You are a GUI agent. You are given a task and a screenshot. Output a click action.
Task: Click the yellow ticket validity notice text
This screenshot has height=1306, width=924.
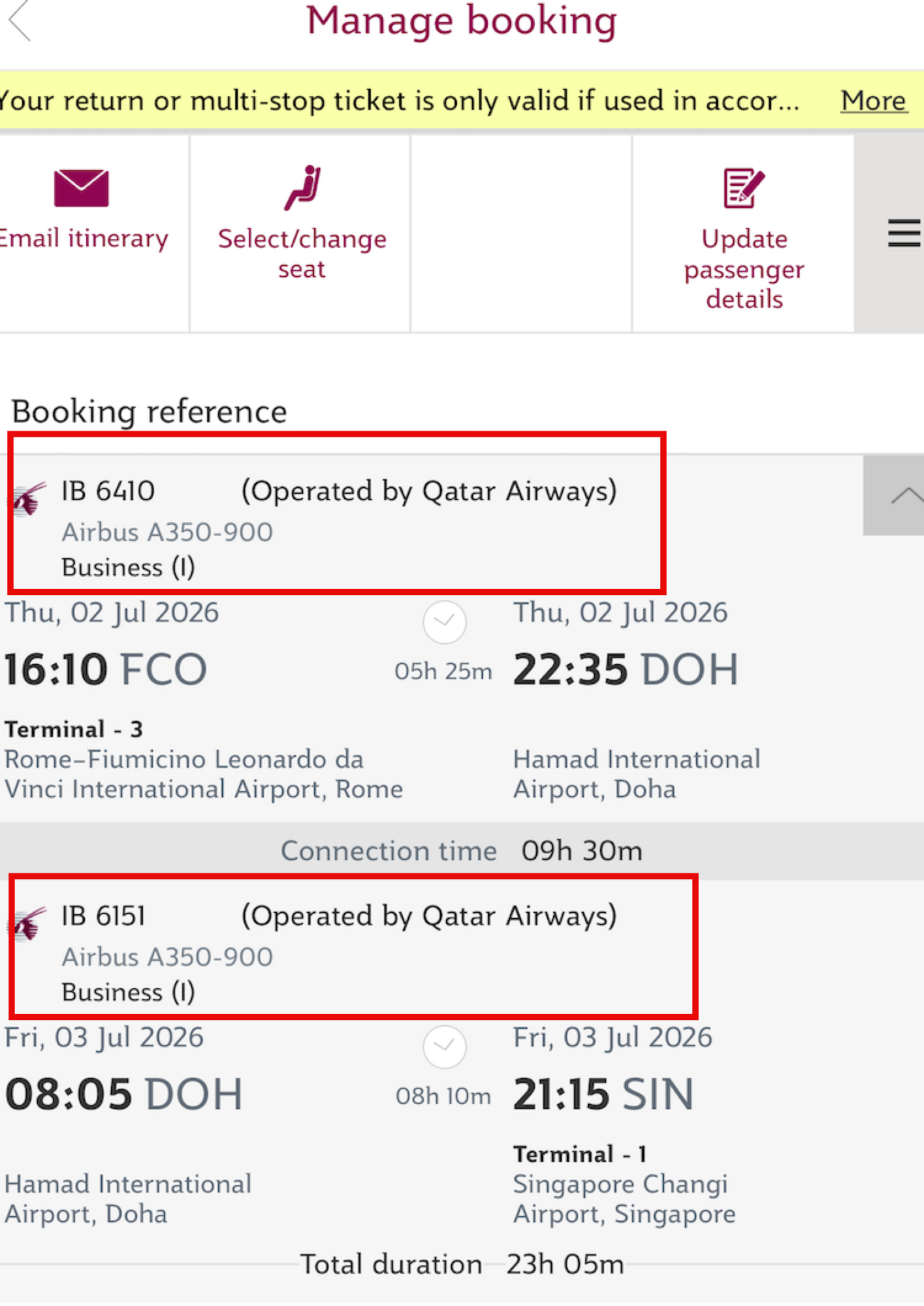[x=398, y=101]
